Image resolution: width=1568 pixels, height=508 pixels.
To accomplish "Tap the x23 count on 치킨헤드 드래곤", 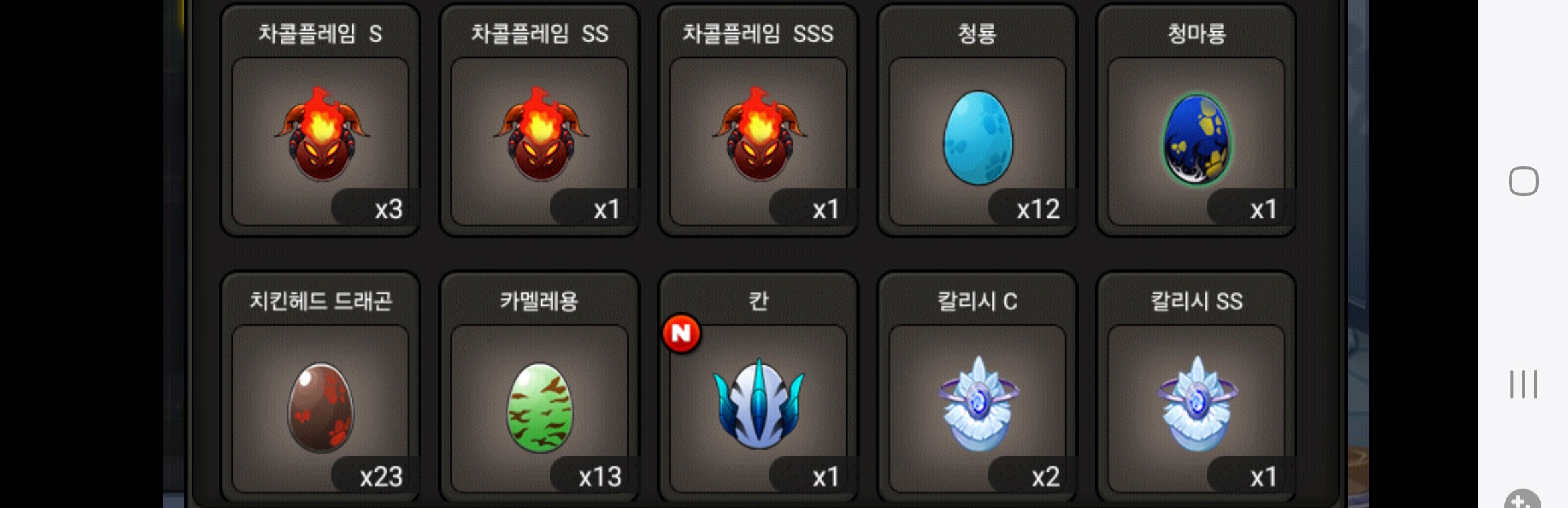I will coord(381,477).
